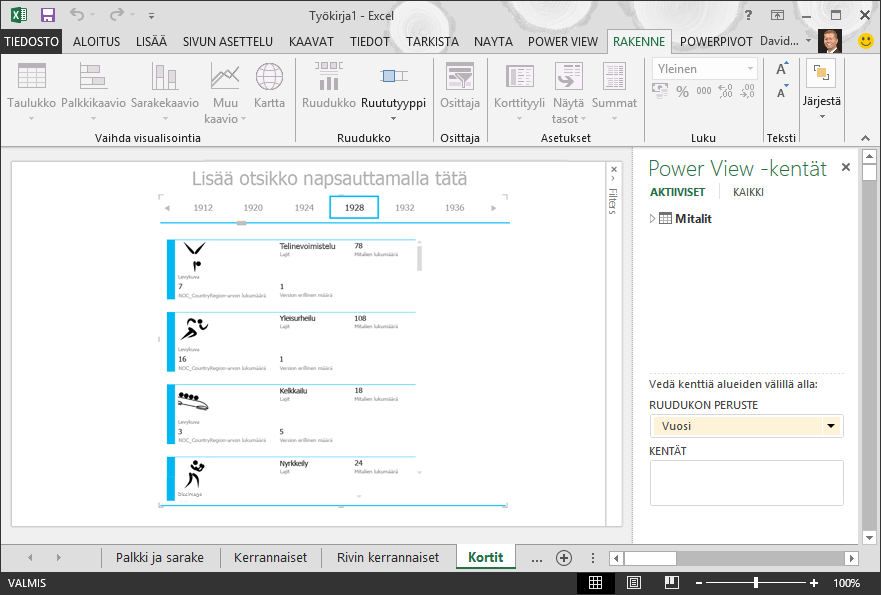The image size is (881, 595).
Task: Switch to Page Layout view icon
Action: click(x=634, y=583)
